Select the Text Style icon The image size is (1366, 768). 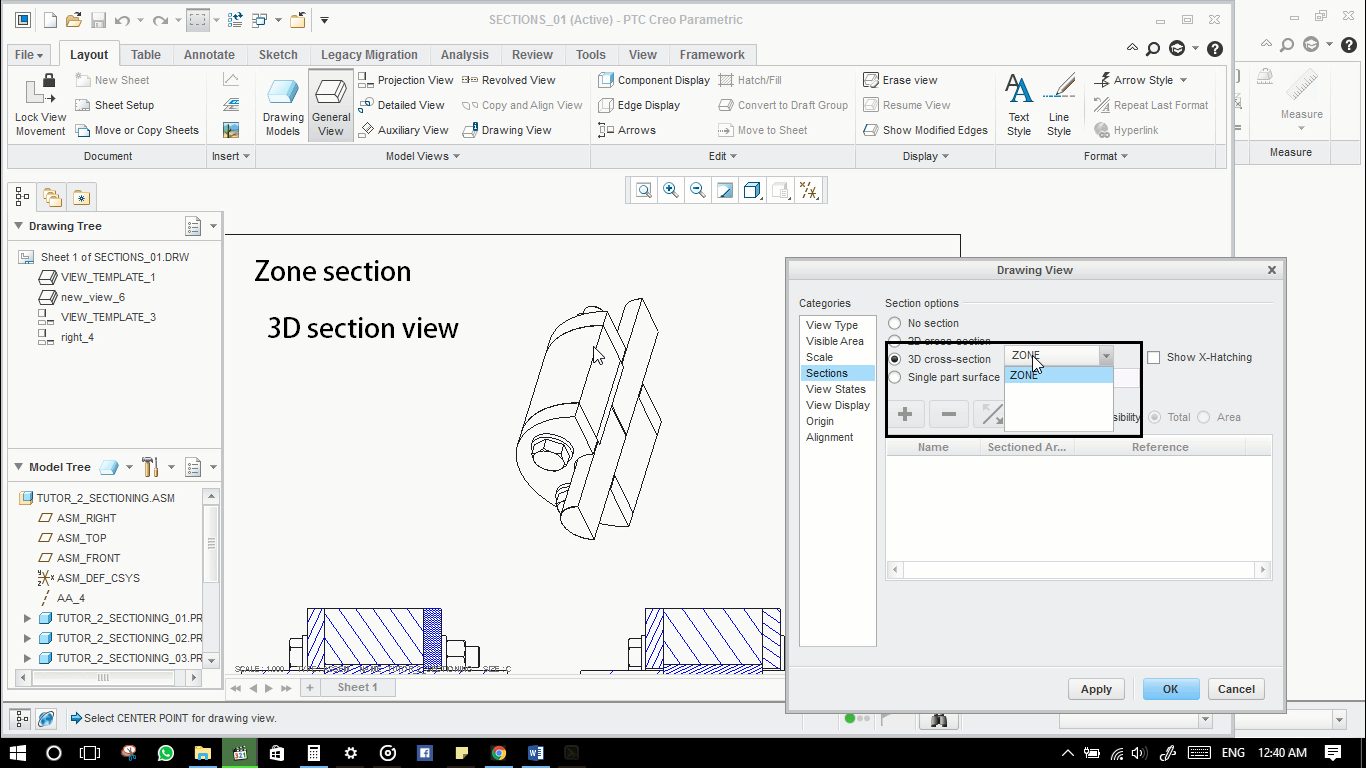click(x=1019, y=91)
